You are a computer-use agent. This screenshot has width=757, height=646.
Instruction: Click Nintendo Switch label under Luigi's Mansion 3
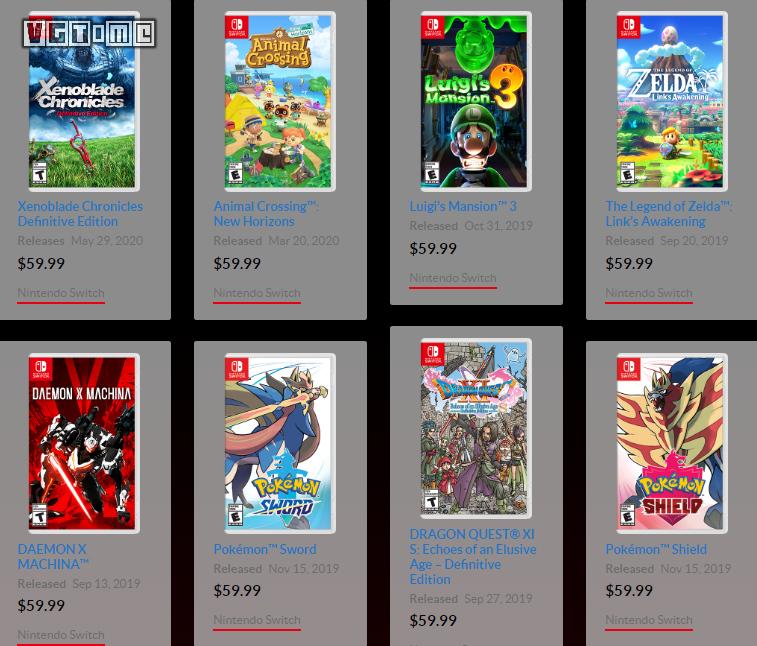[x=453, y=278]
